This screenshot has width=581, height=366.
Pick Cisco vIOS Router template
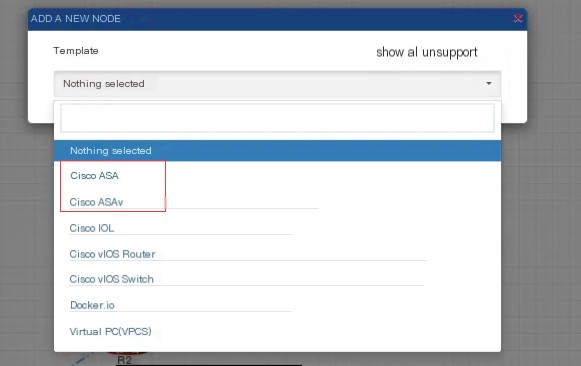click(112, 254)
